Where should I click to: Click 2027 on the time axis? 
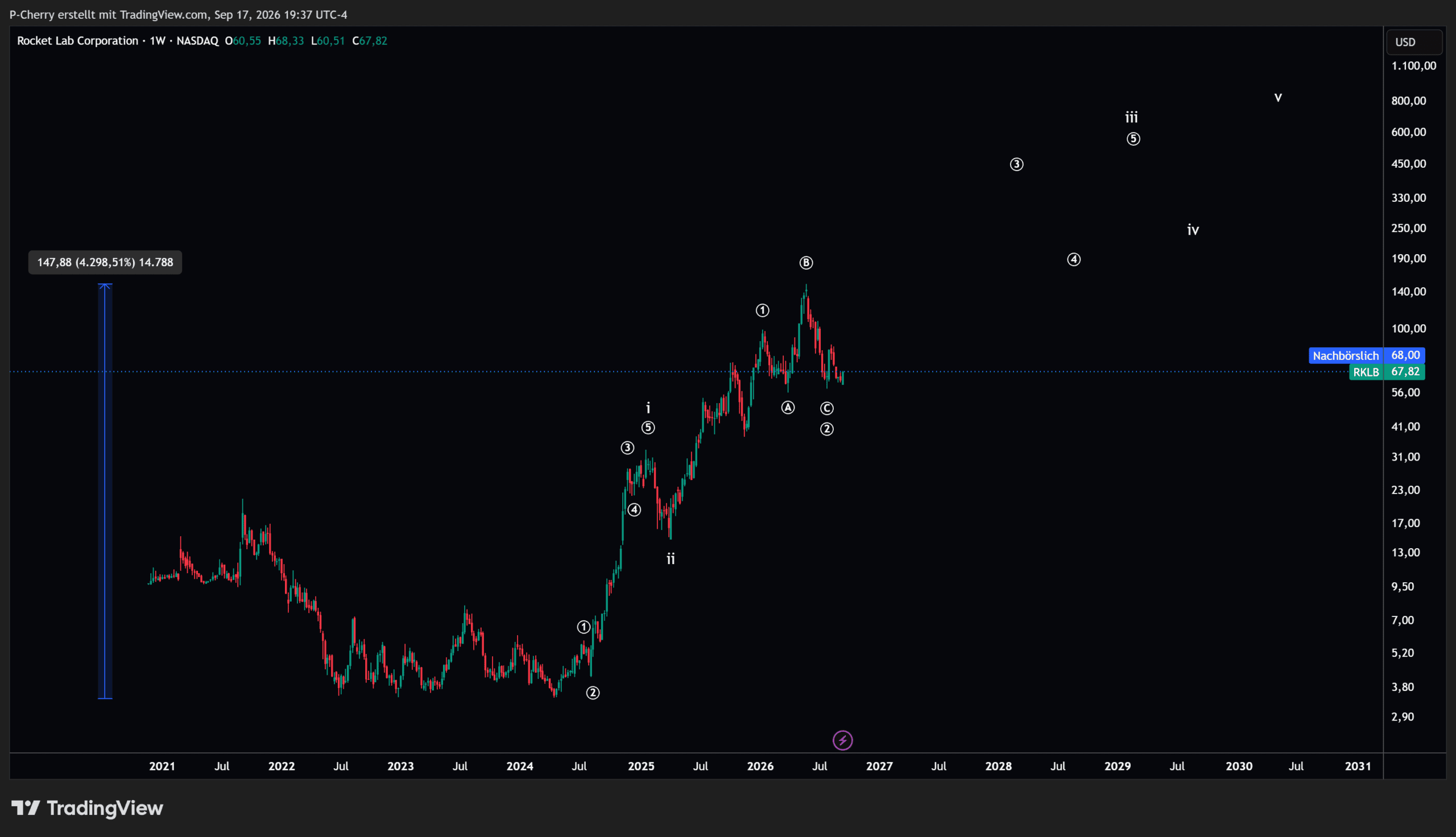click(x=879, y=766)
